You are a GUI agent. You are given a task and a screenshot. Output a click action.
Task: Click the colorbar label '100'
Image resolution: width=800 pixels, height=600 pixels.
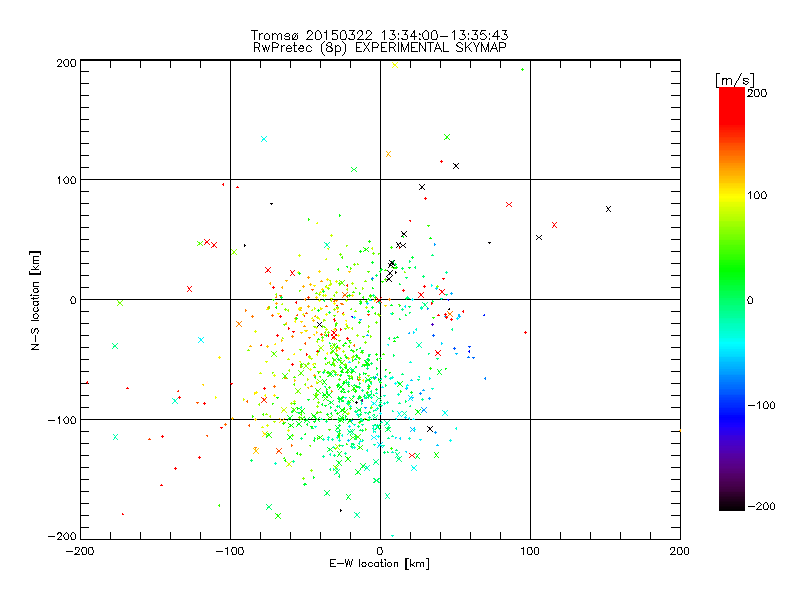(757, 195)
